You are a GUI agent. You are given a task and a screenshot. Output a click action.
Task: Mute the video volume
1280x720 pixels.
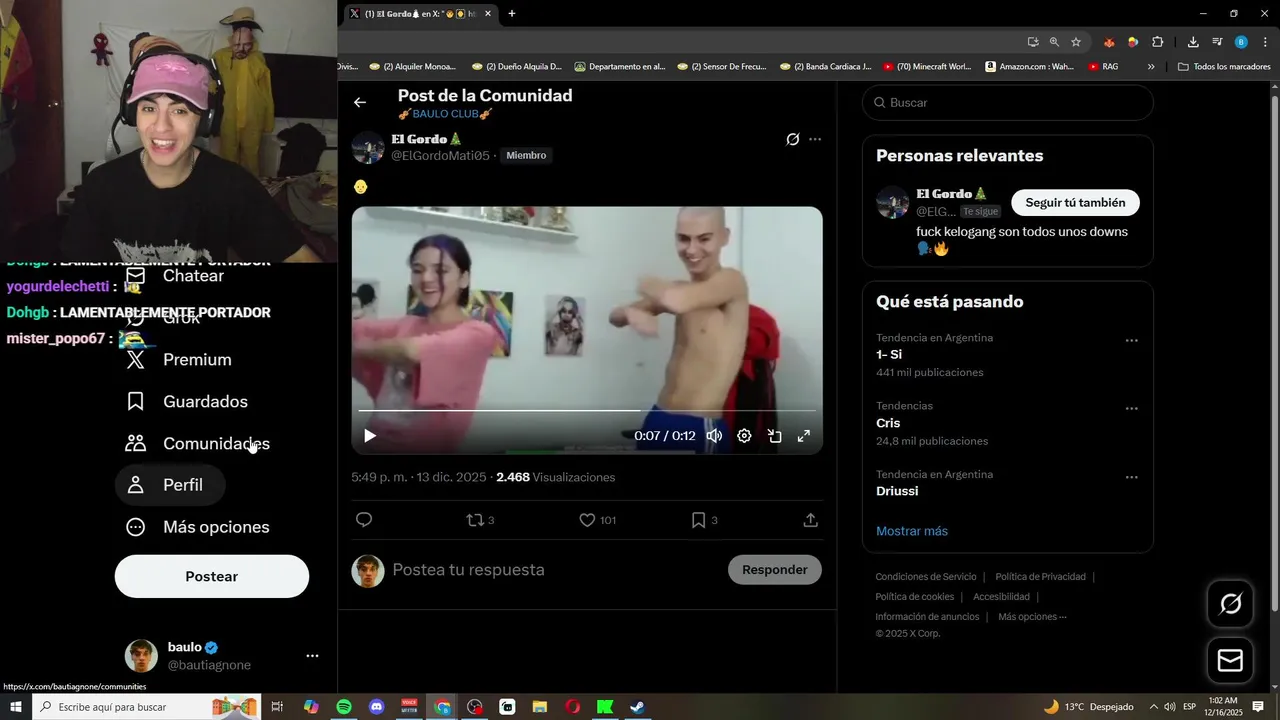click(714, 436)
